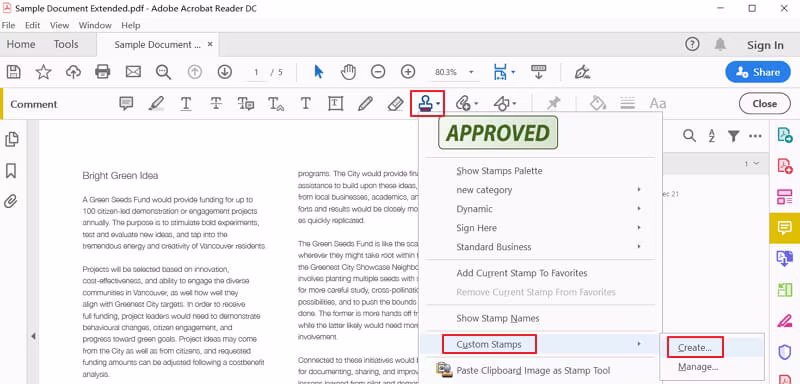This screenshot has width=800, height=384.
Task: Open page thumbnails panel icon
Action: pos(11,139)
